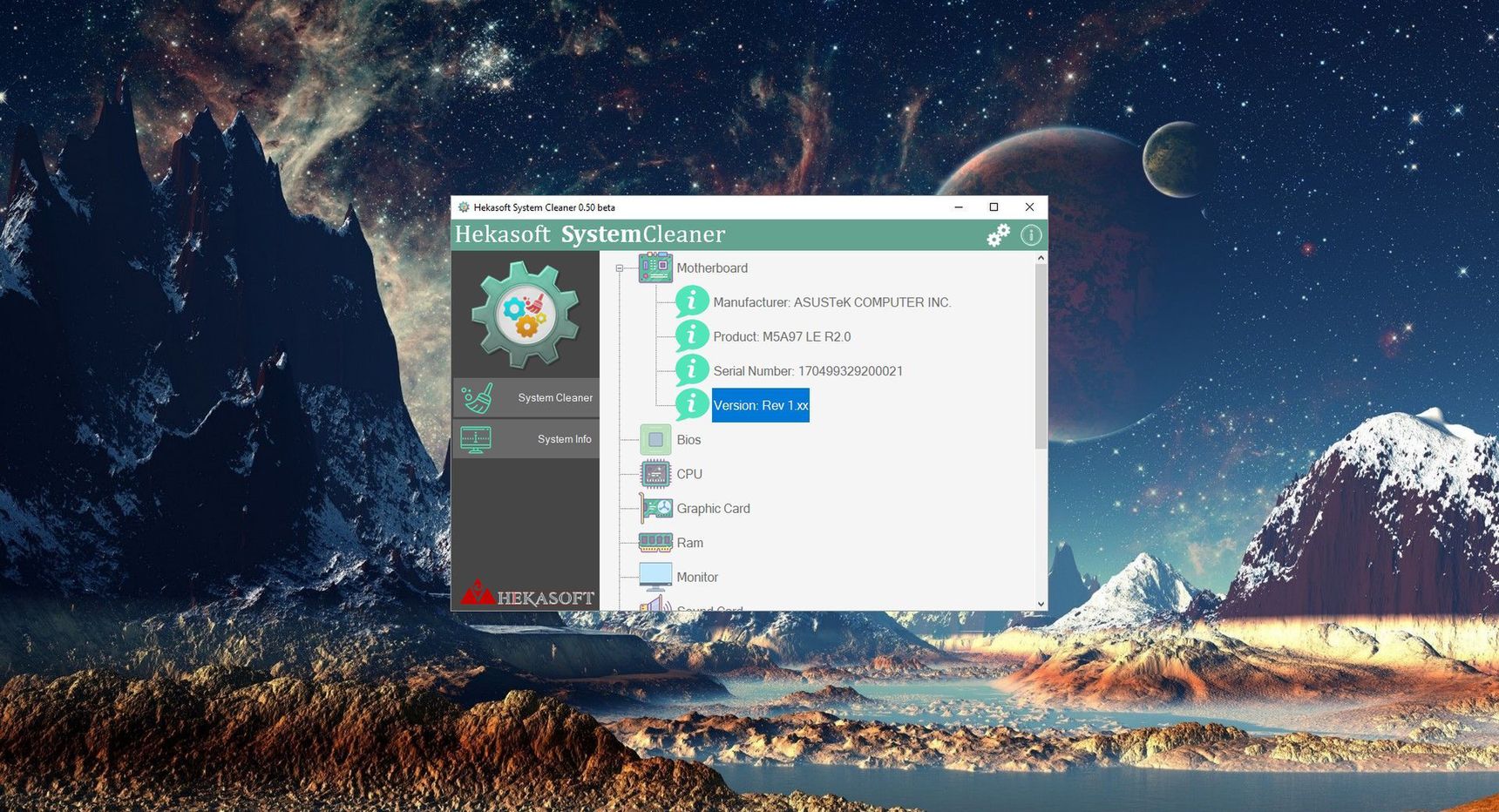
Task: Click the info icon beside Product
Action: tap(692, 335)
